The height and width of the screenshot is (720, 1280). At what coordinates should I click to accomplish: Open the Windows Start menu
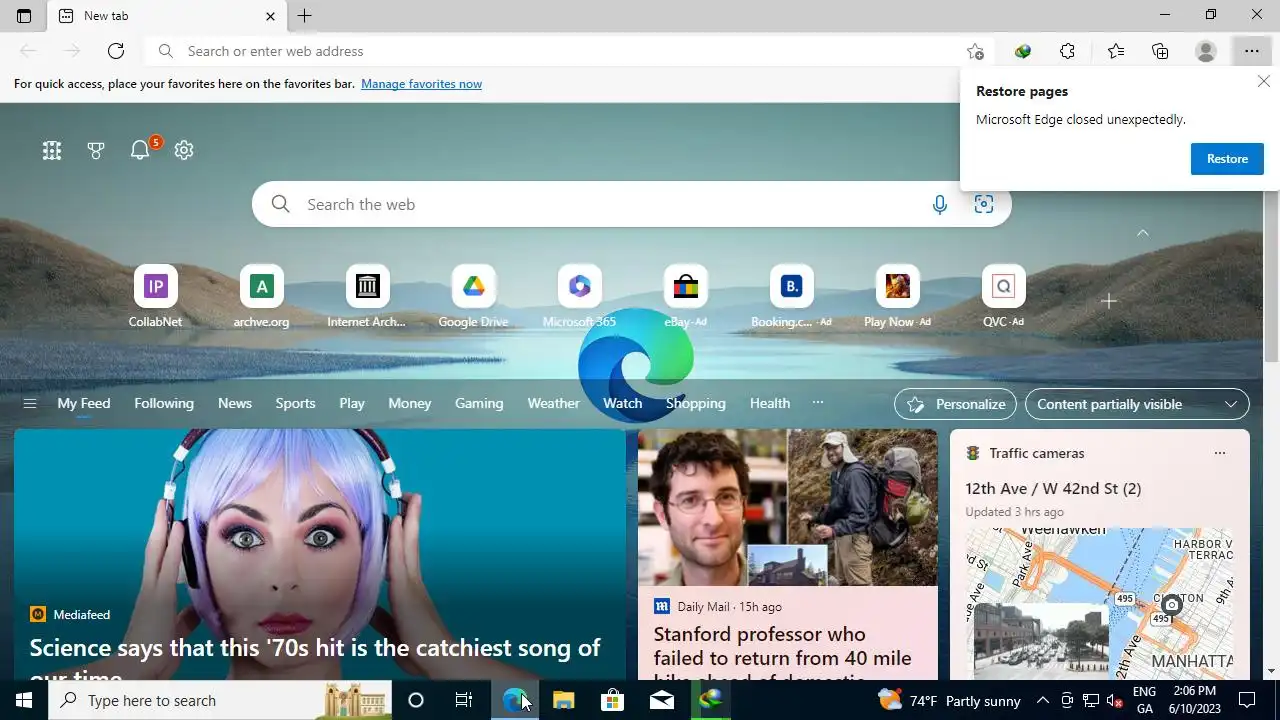pyautogui.click(x=24, y=700)
